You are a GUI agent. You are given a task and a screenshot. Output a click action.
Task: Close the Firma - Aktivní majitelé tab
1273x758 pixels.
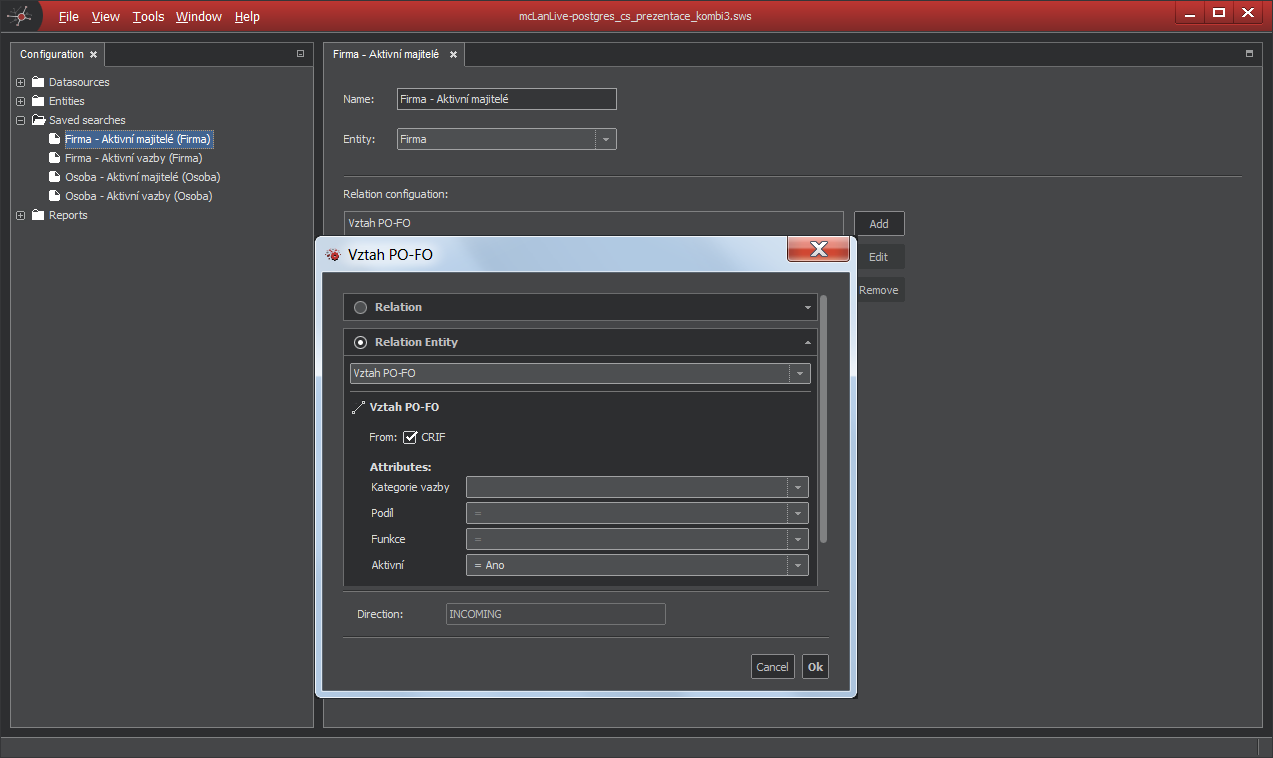pyautogui.click(x=453, y=55)
